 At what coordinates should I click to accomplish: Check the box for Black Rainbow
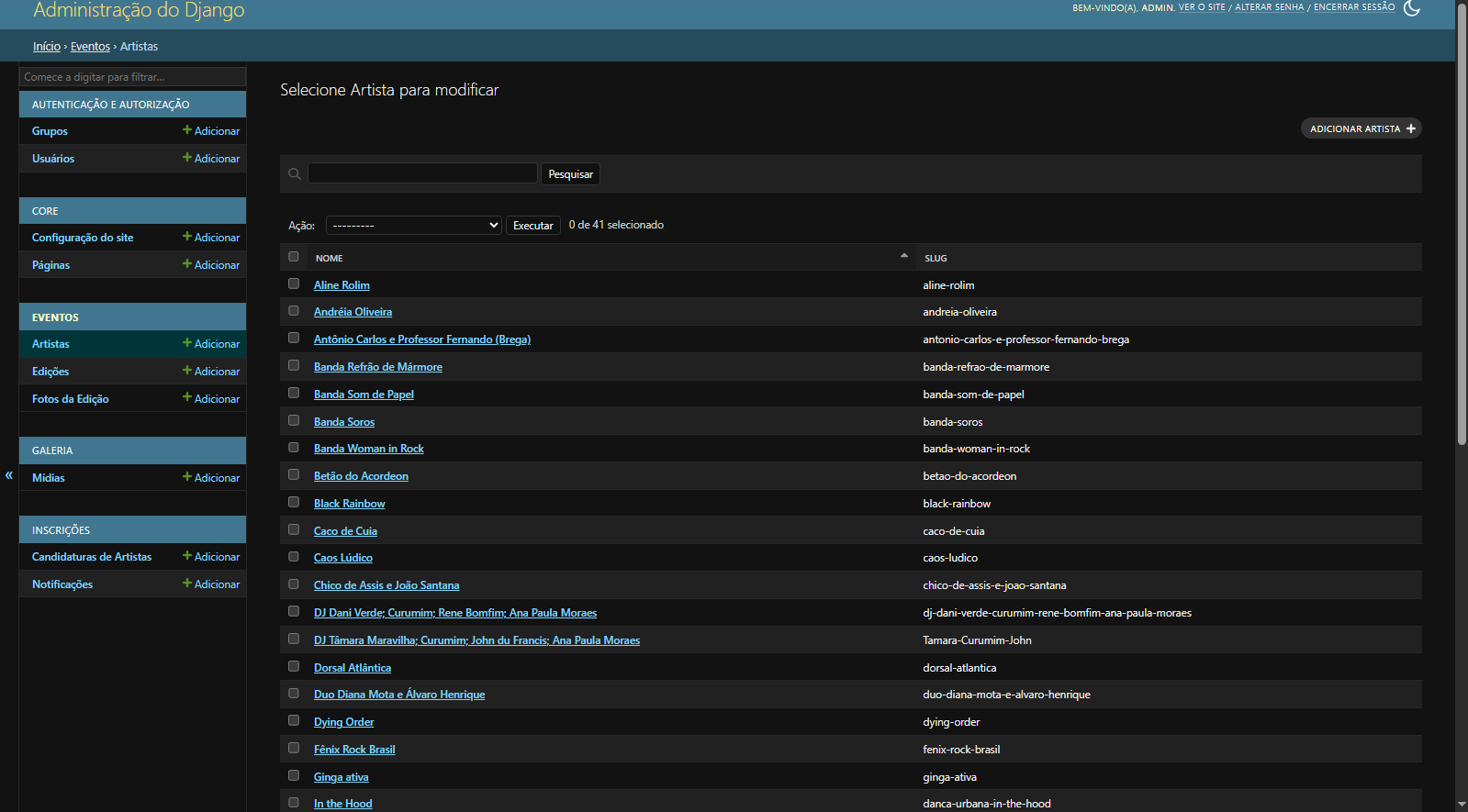pos(294,502)
